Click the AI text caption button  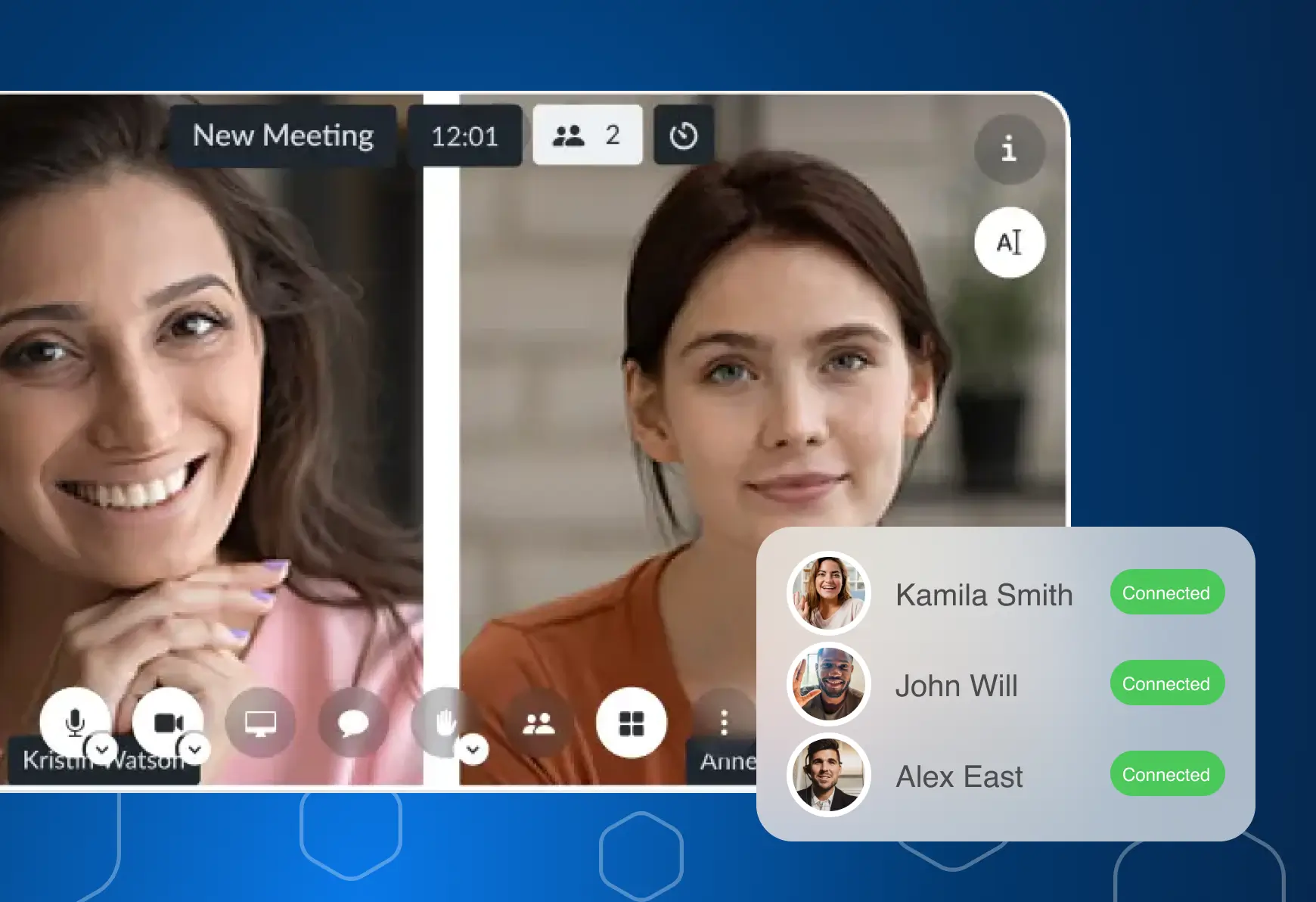click(1009, 243)
